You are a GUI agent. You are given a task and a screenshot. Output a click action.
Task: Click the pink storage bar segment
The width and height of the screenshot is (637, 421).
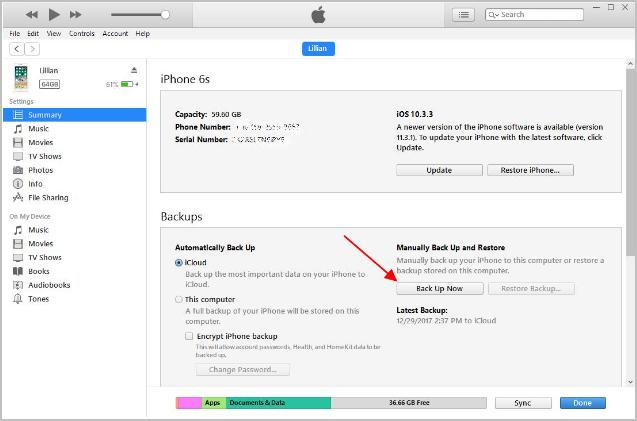(x=189, y=403)
